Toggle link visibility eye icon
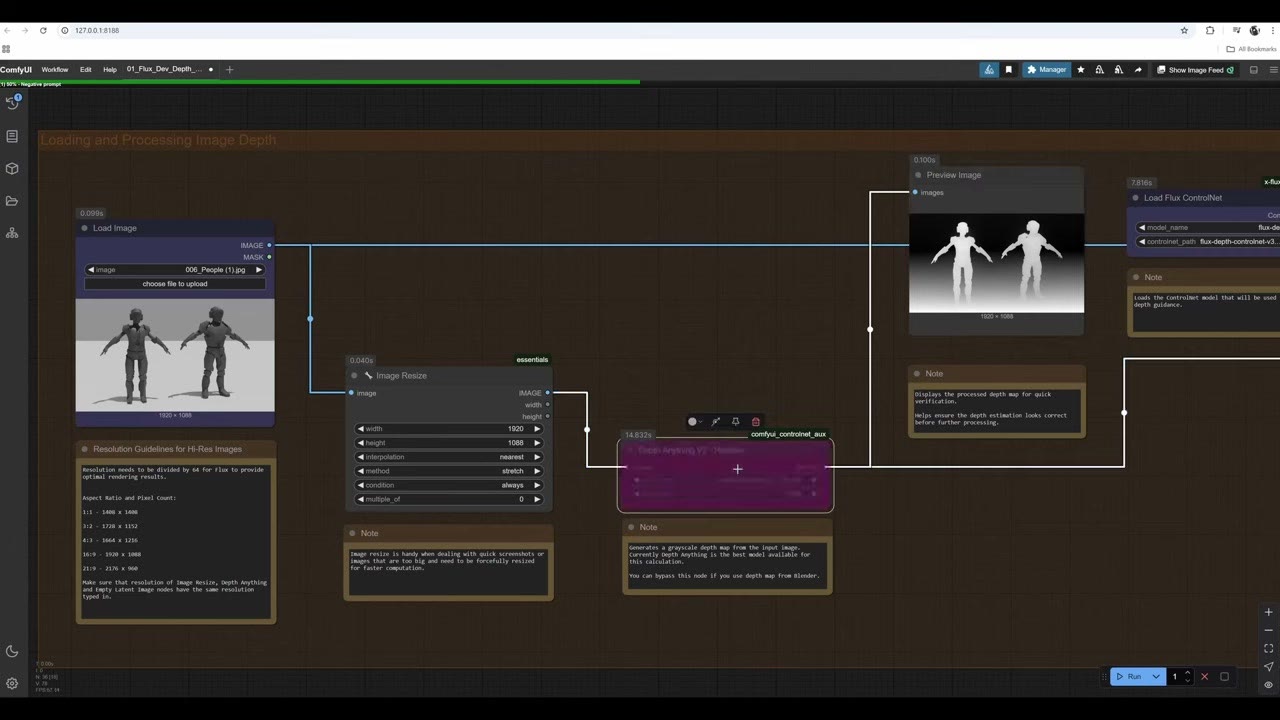 1268,685
